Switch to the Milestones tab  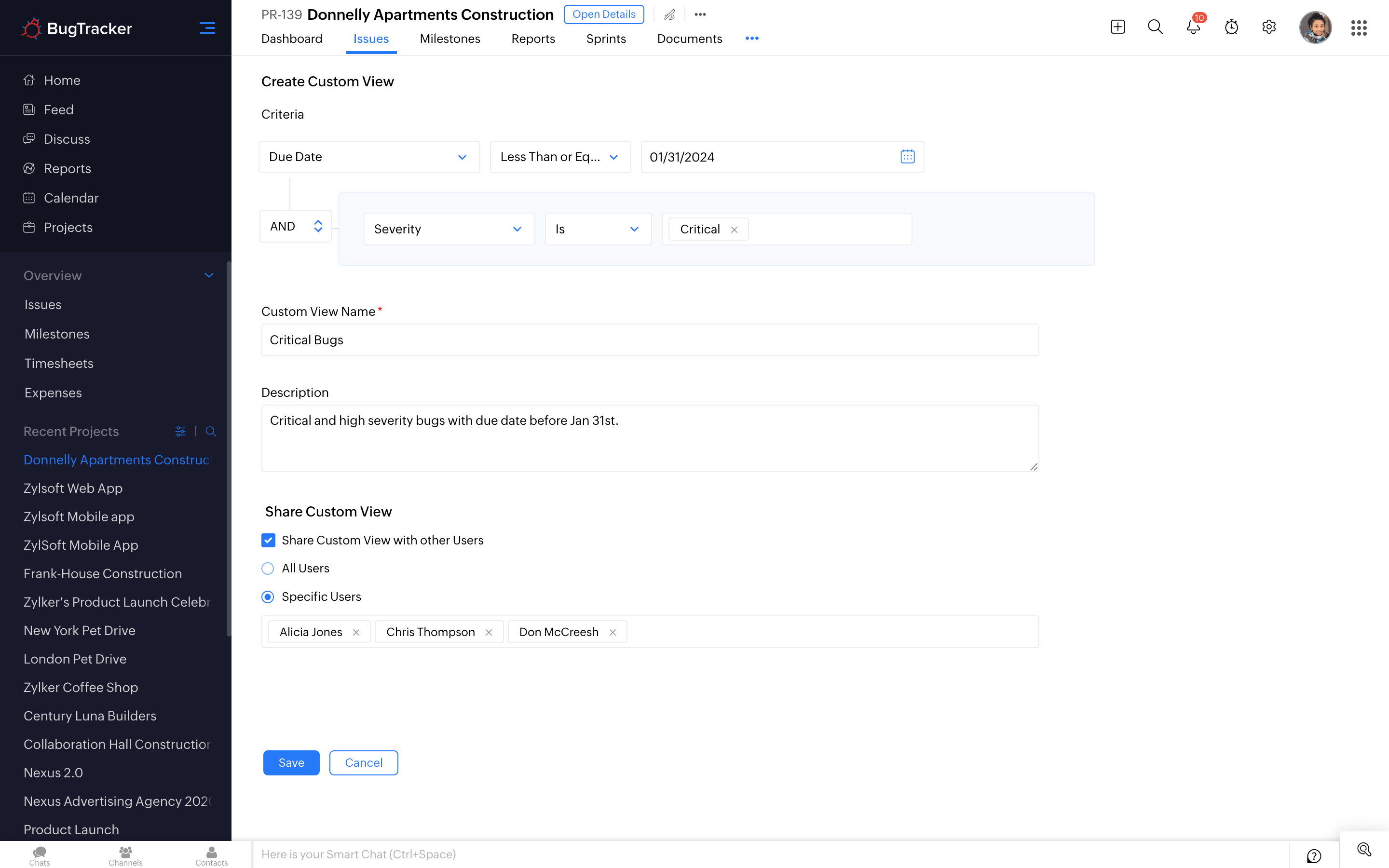(x=449, y=39)
